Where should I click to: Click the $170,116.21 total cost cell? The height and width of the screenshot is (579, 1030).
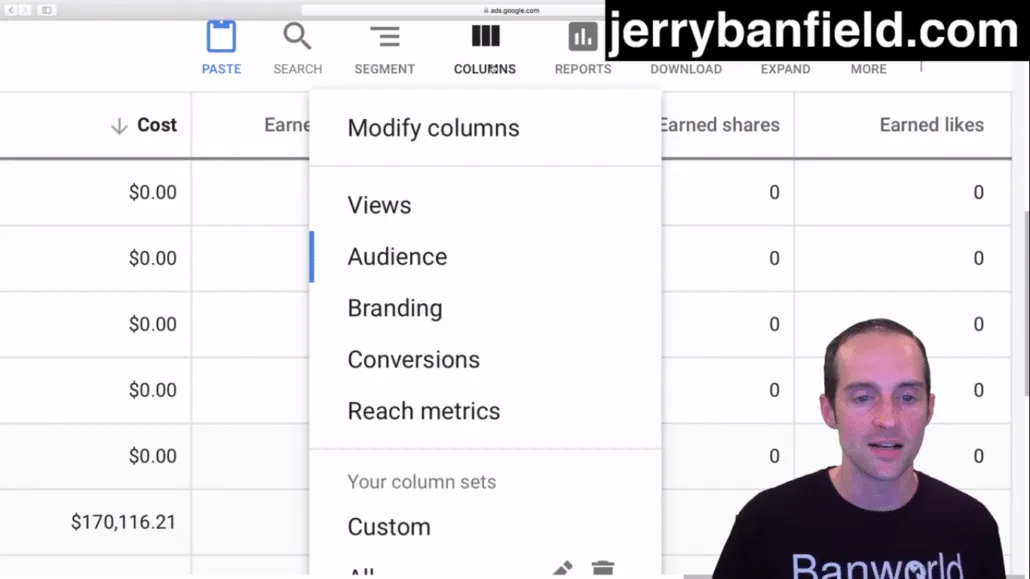click(123, 522)
